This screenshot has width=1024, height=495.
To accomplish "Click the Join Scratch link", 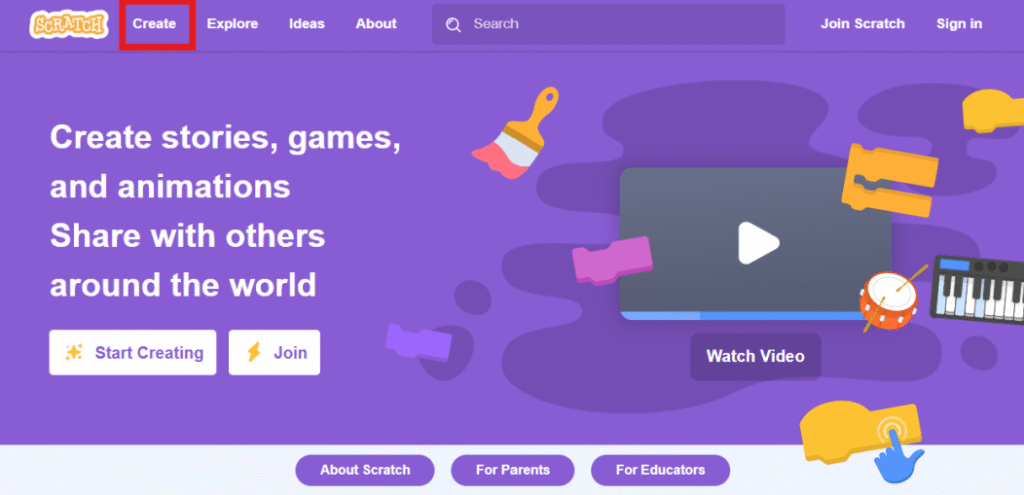I will pyautogui.click(x=863, y=24).
